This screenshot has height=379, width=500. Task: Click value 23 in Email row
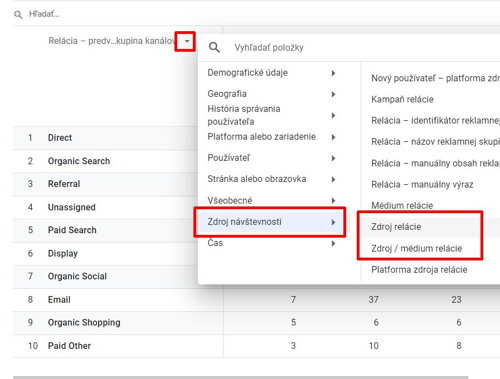456,300
